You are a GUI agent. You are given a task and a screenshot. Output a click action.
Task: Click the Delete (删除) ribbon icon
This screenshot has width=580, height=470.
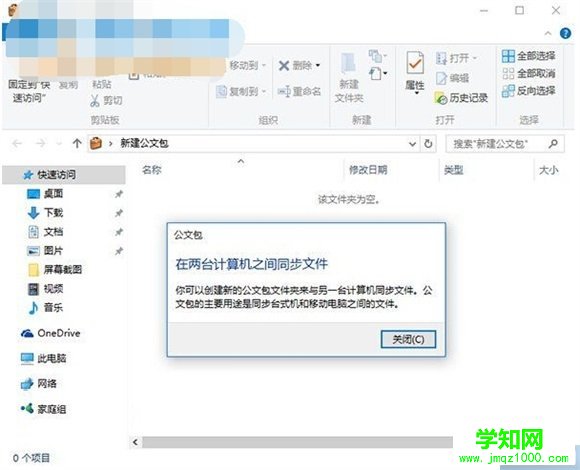tap(284, 66)
